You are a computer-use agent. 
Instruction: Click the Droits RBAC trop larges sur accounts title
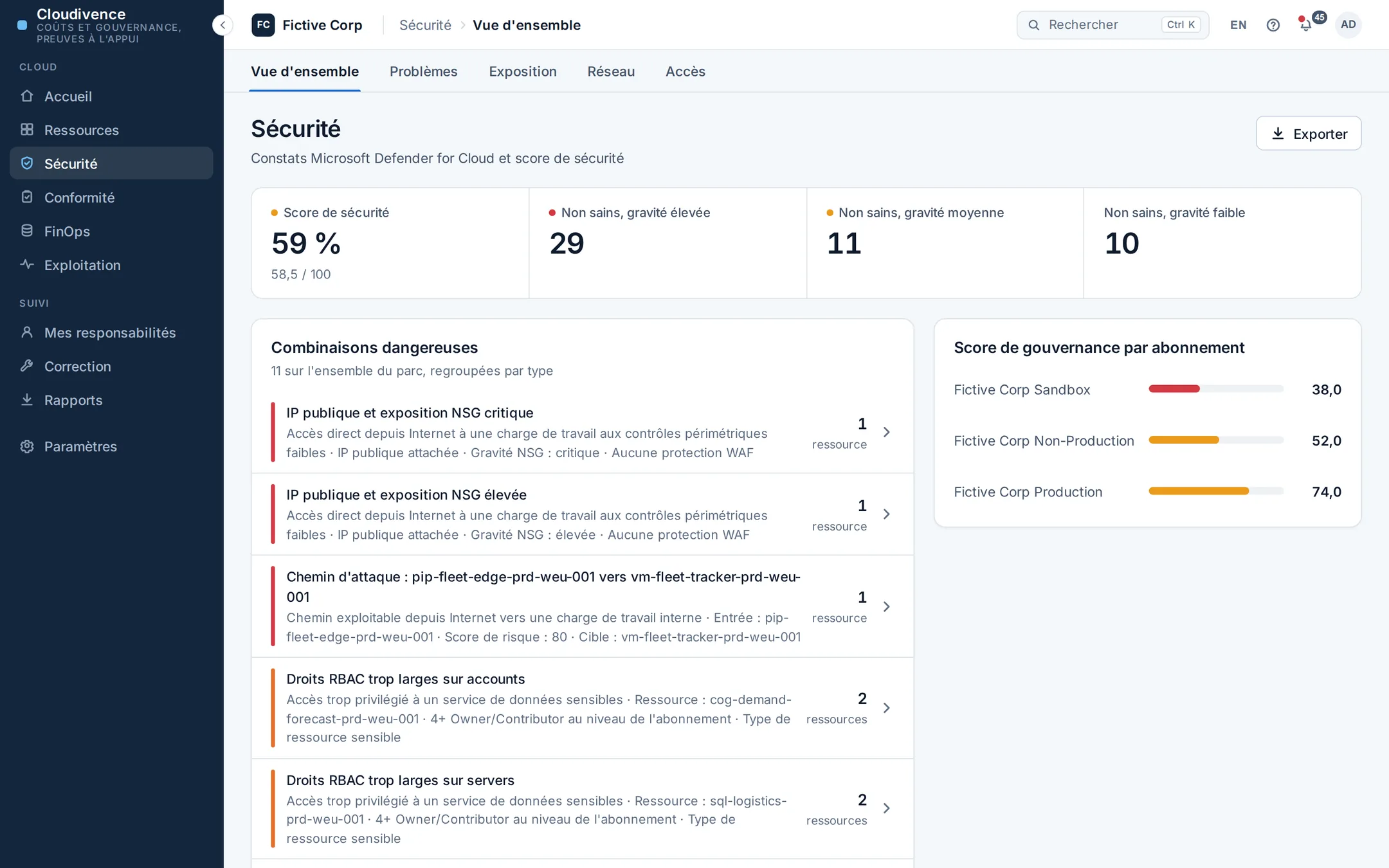point(405,679)
